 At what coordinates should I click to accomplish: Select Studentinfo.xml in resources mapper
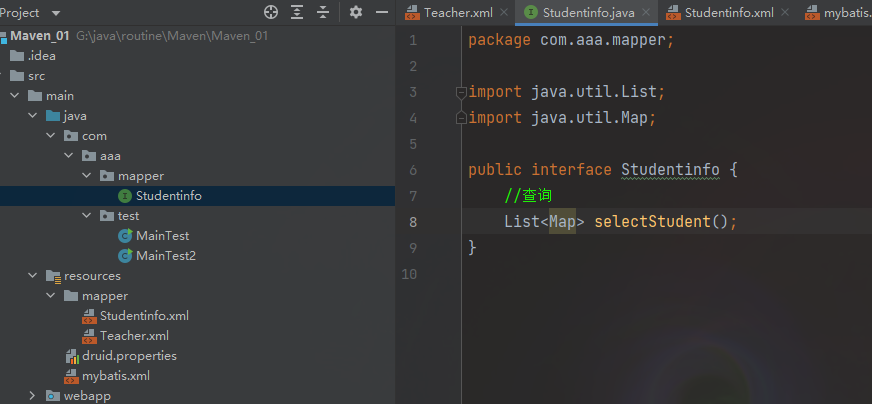point(144,316)
